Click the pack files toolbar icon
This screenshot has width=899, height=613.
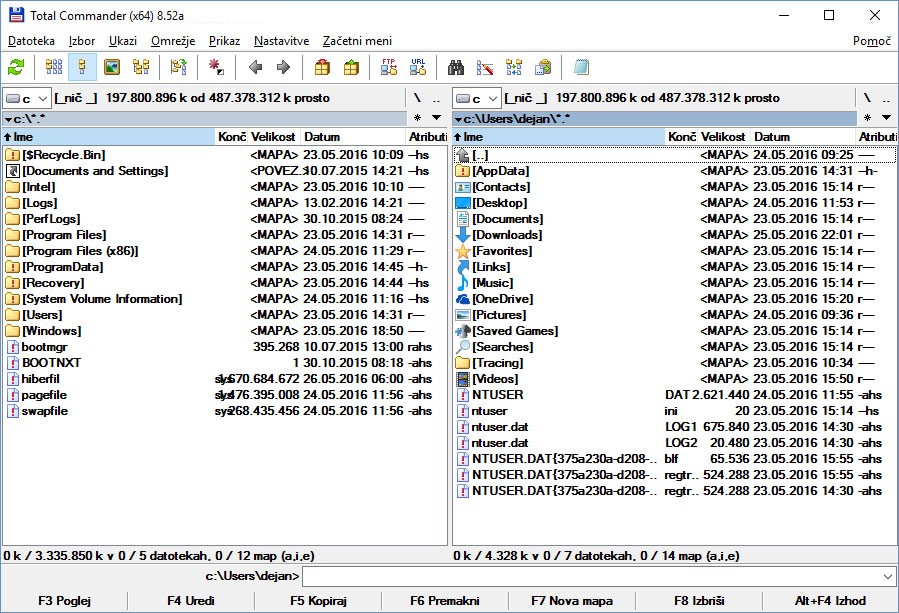(322, 68)
